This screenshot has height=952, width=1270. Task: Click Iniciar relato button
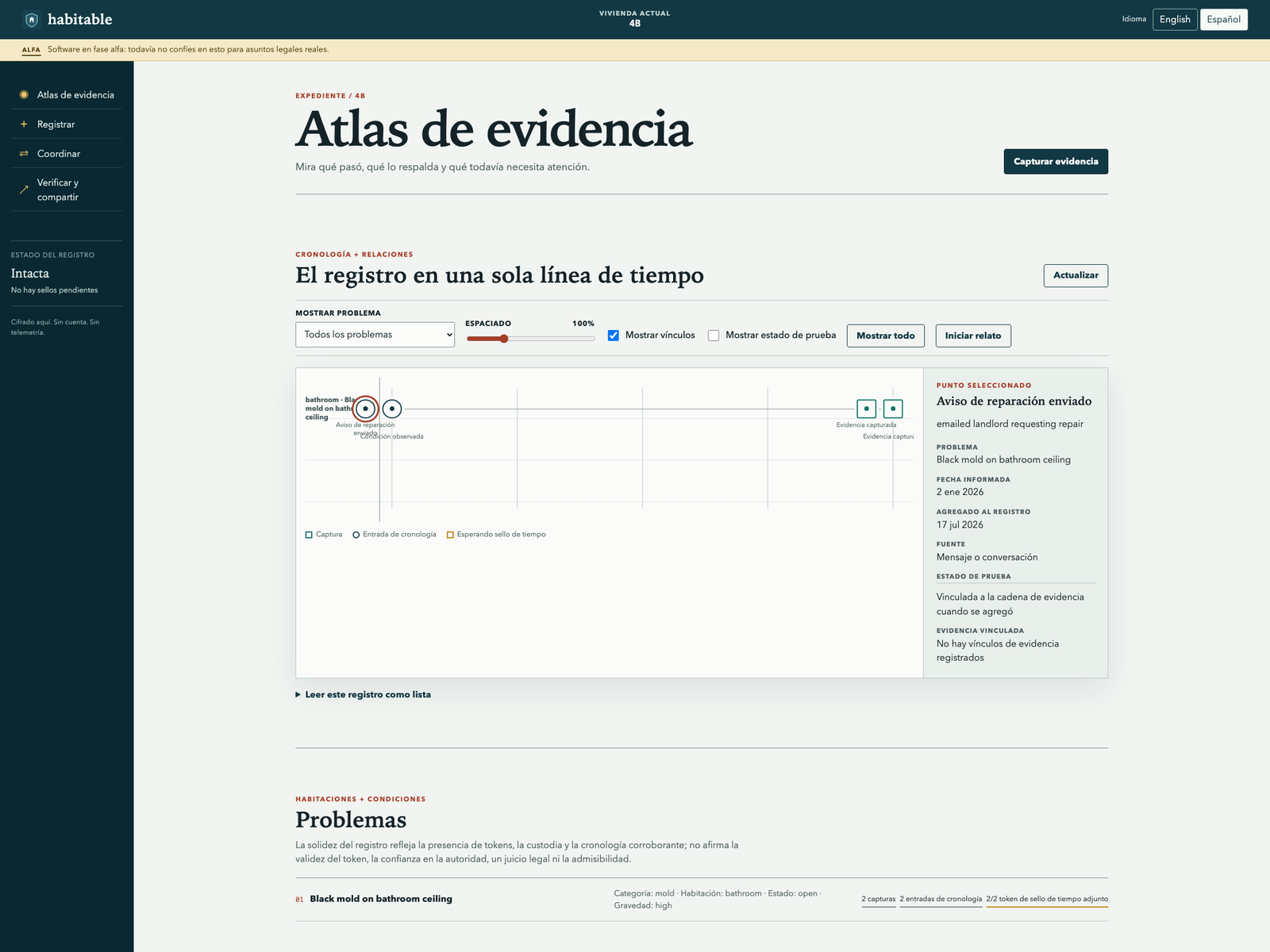pyautogui.click(x=973, y=336)
